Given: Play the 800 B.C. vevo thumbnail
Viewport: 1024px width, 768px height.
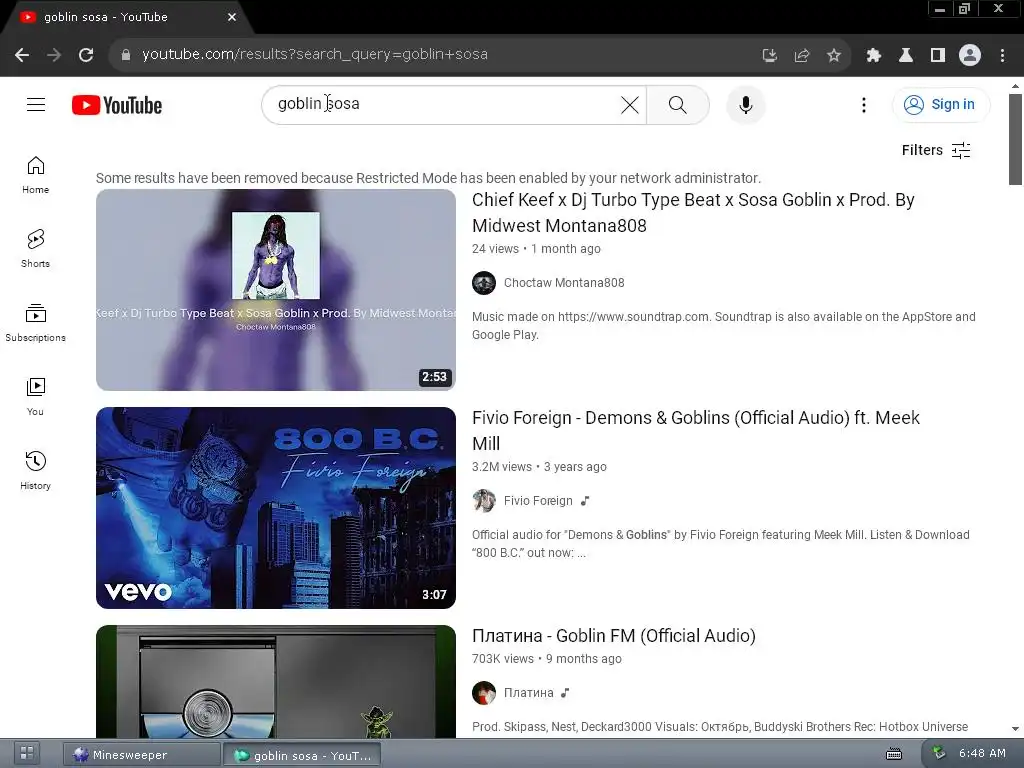Looking at the screenshot, I should (276, 508).
